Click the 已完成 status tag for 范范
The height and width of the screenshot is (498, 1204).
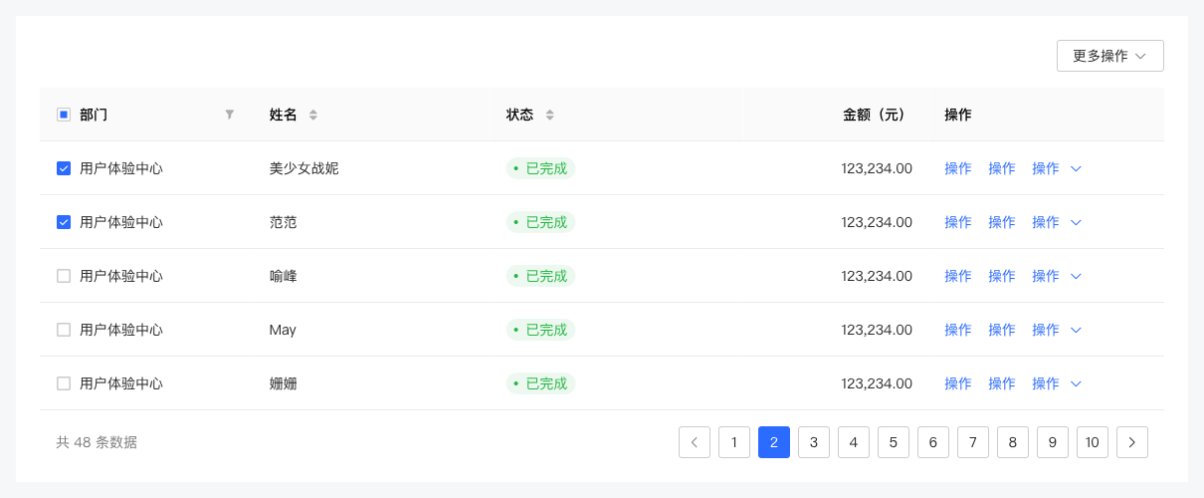click(x=541, y=223)
